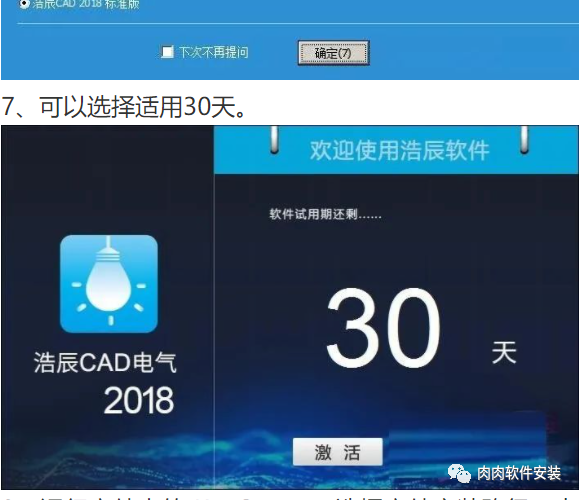580x500 pixels.
Task: Click the large 30 days number
Action: pos(383,328)
